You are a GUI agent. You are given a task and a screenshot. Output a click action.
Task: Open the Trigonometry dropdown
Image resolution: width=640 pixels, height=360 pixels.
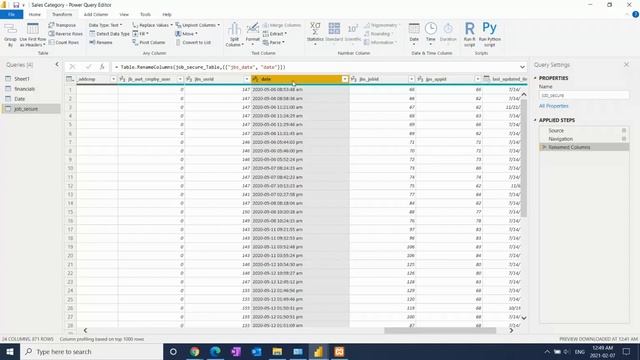(x=381, y=25)
